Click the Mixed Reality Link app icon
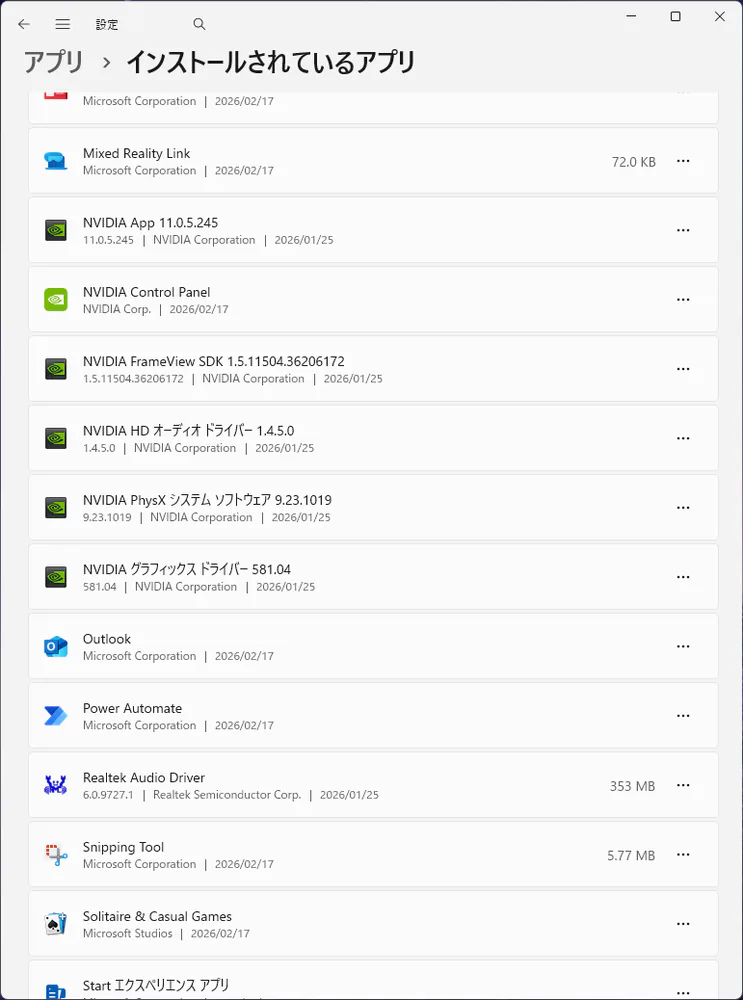Image resolution: width=743 pixels, height=1000 pixels. (x=56, y=161)
